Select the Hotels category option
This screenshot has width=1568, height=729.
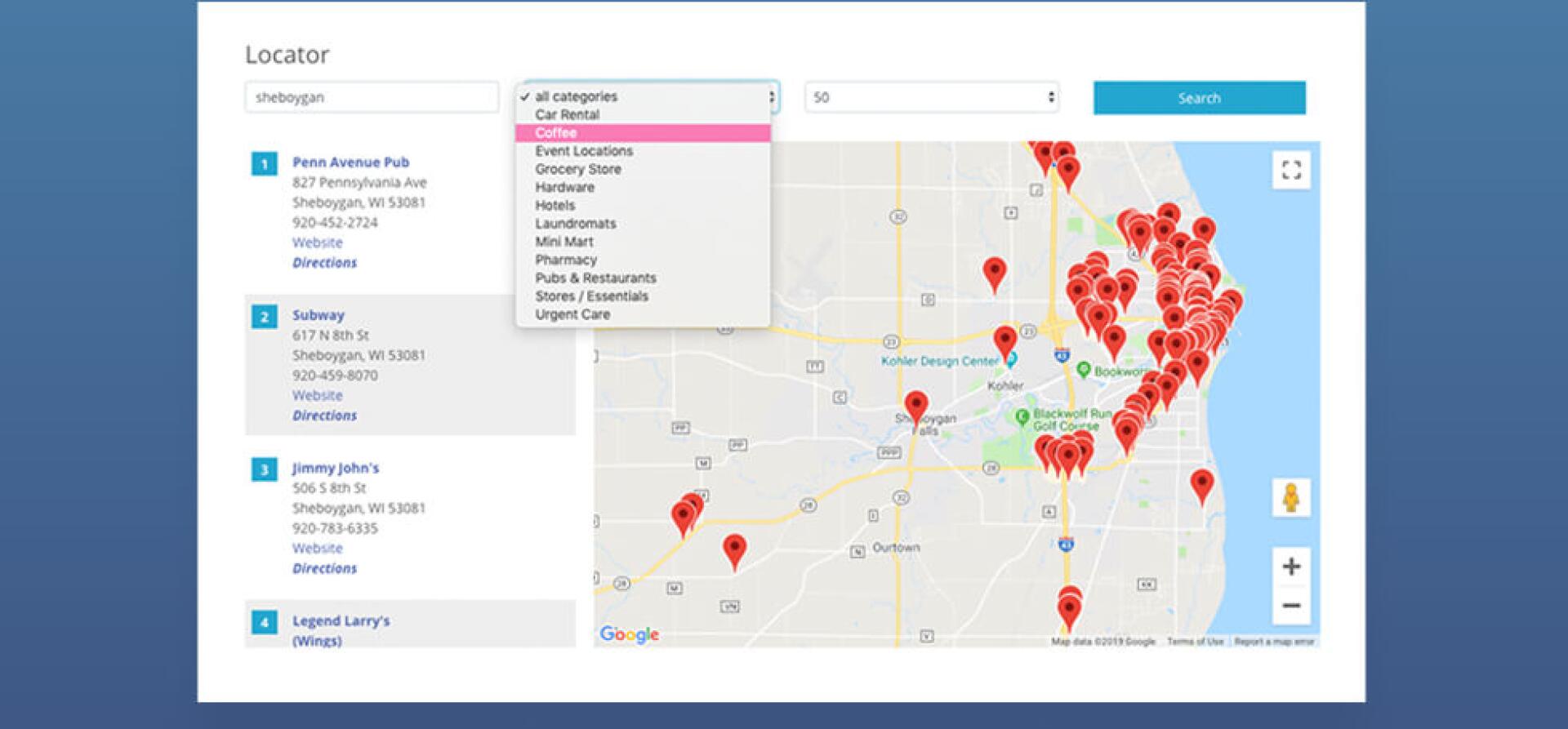[643, 206]
